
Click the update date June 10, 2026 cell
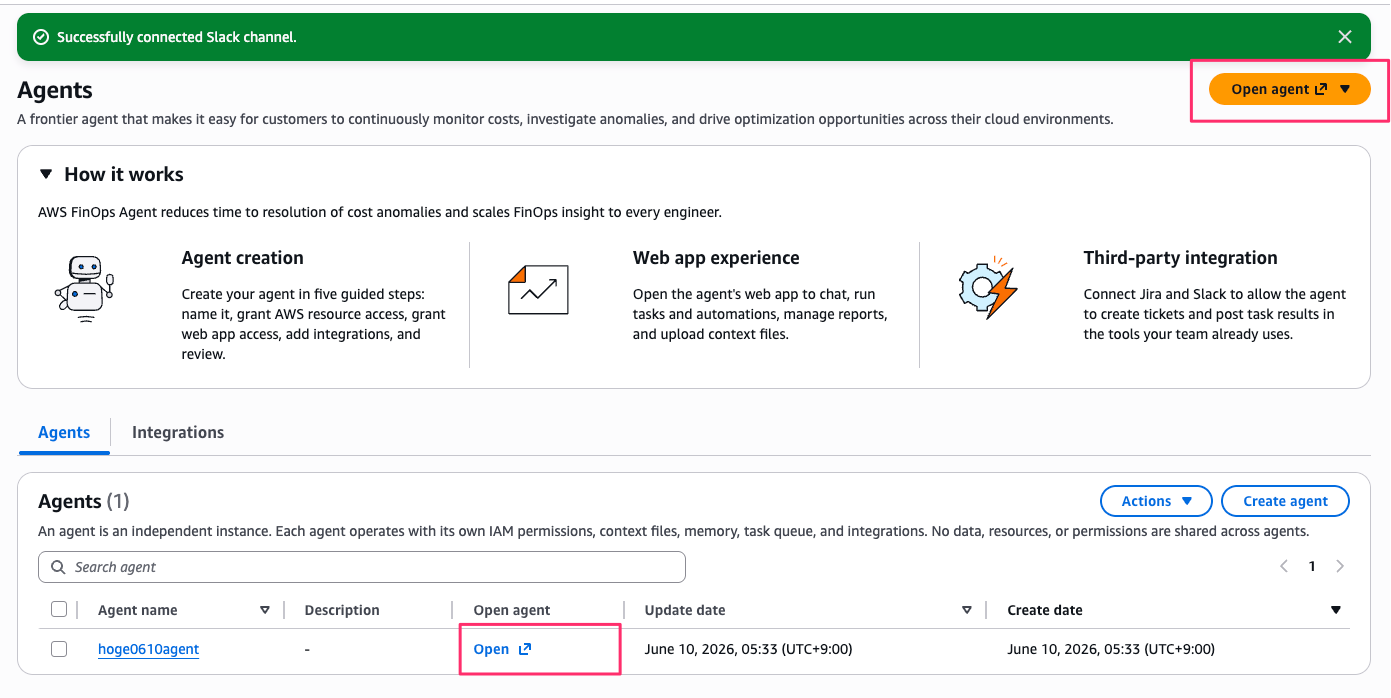[748, 649]
